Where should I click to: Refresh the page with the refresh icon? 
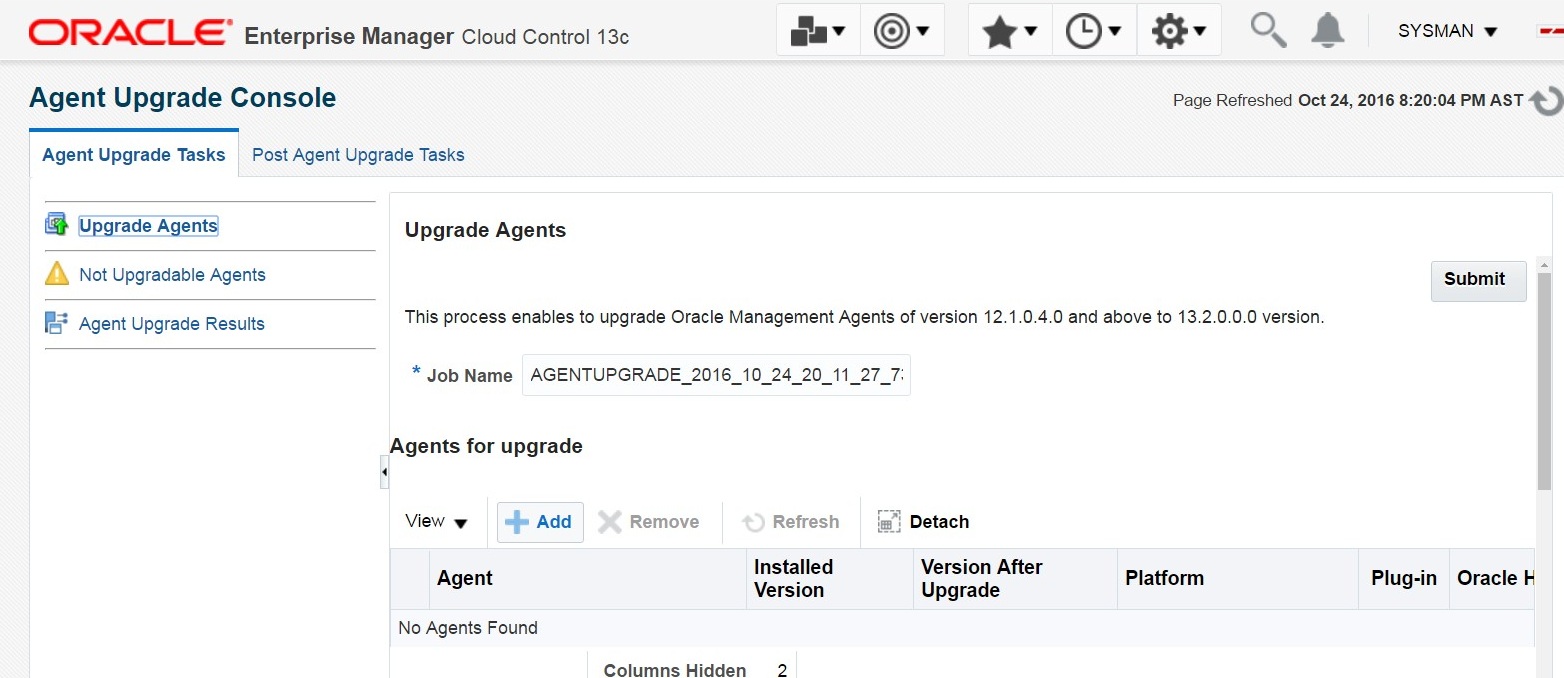click(1546, 101)
